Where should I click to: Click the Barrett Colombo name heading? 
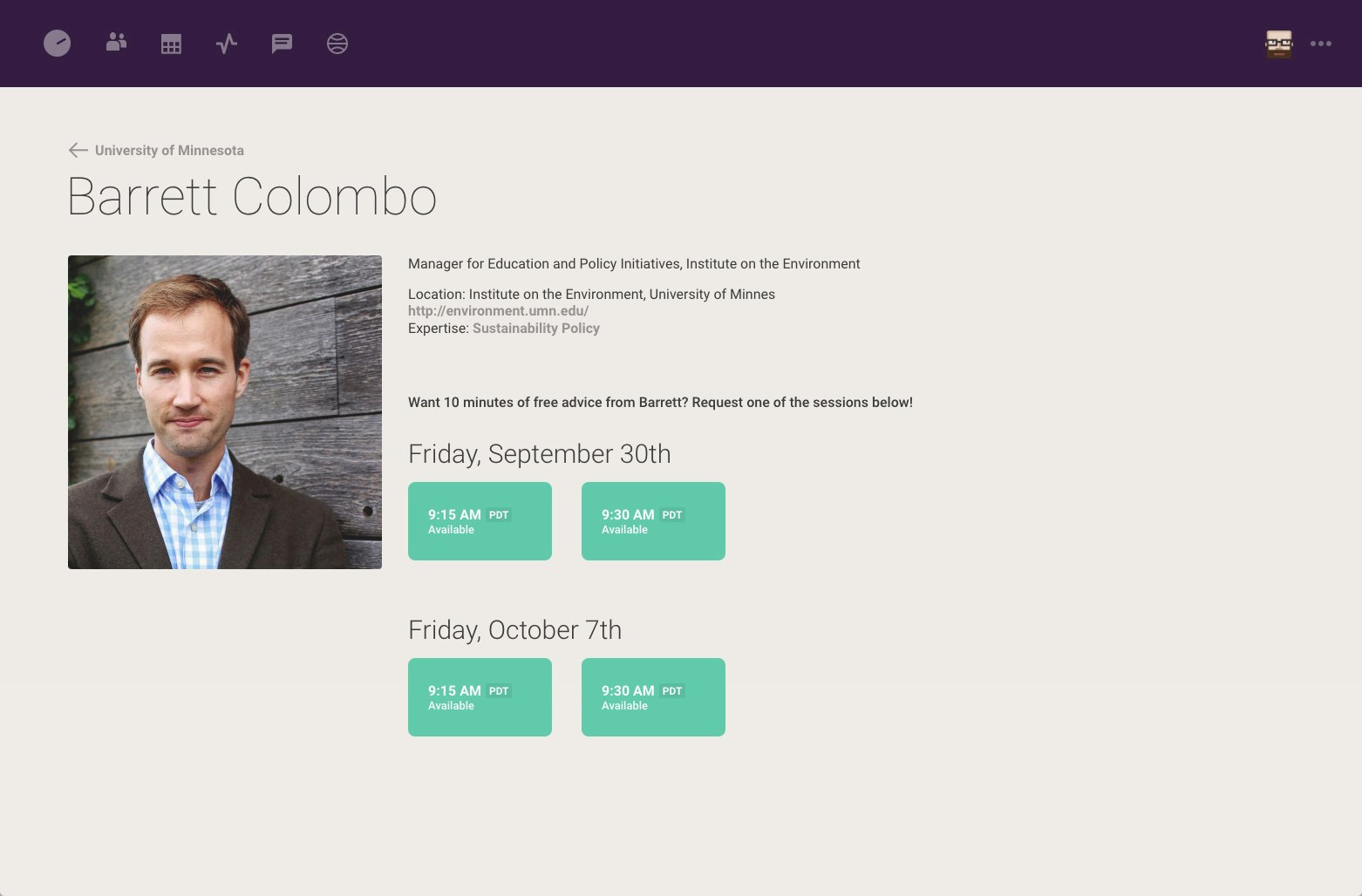252,197
